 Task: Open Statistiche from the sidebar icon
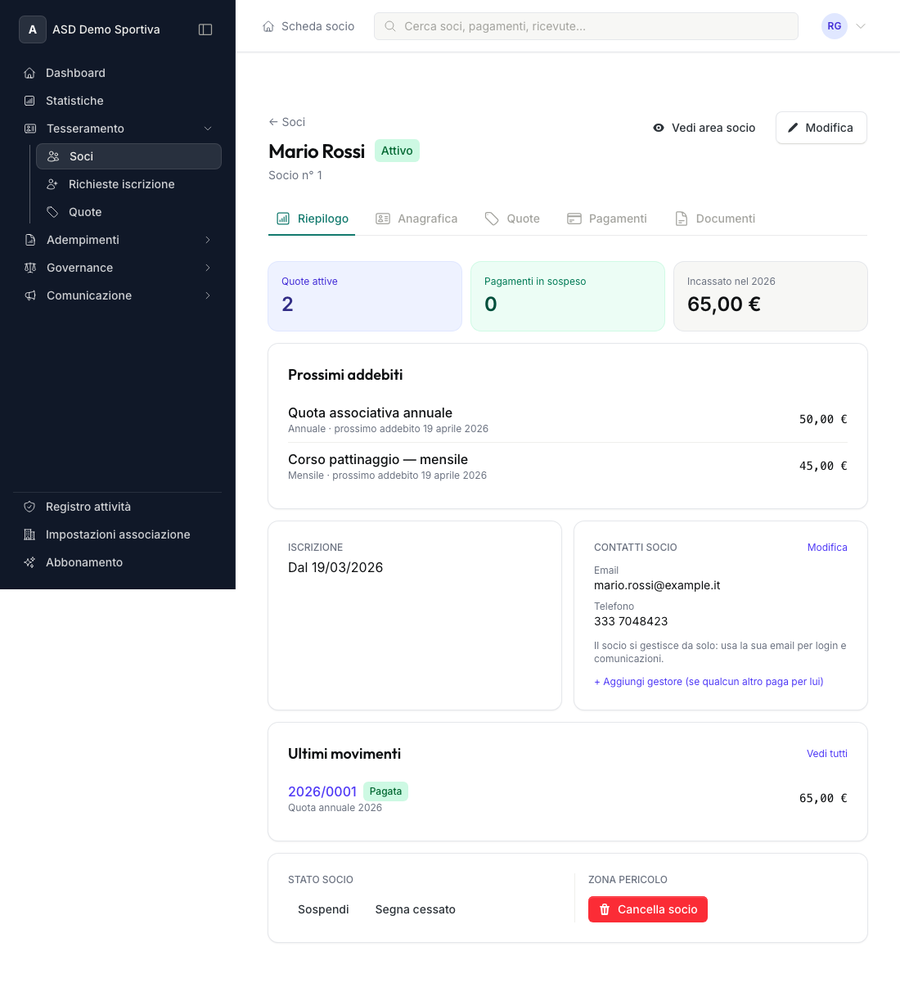[30, 101]
